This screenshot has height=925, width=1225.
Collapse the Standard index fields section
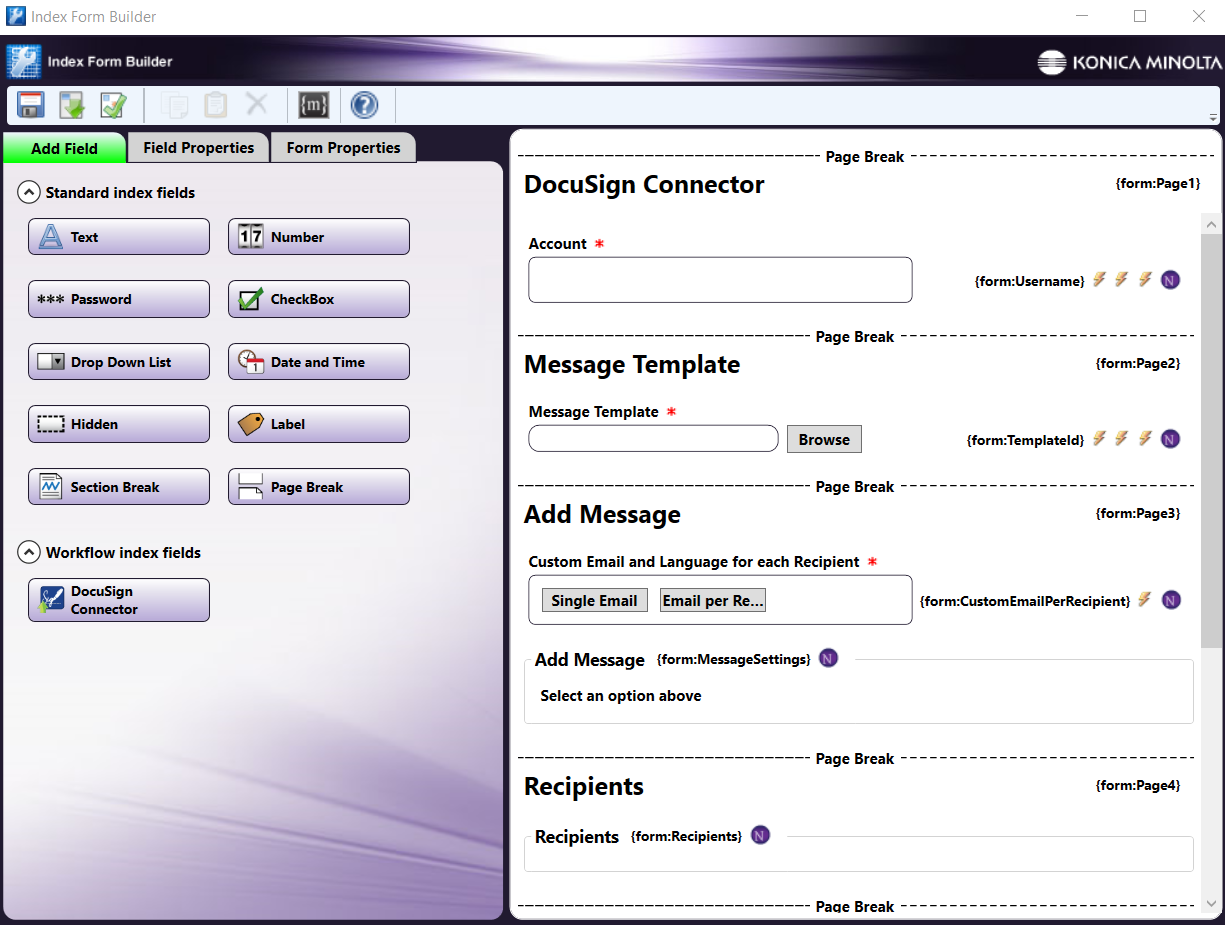point(29,192)
